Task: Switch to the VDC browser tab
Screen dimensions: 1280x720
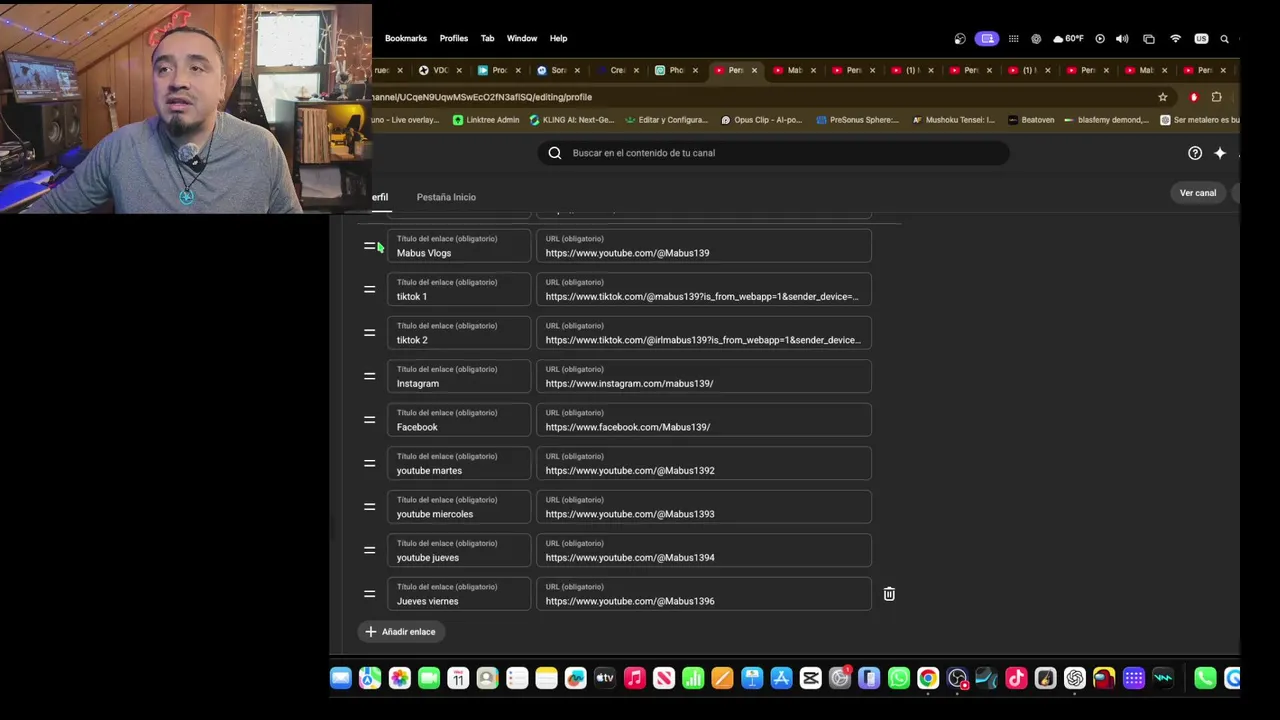Action: [439, 70]
